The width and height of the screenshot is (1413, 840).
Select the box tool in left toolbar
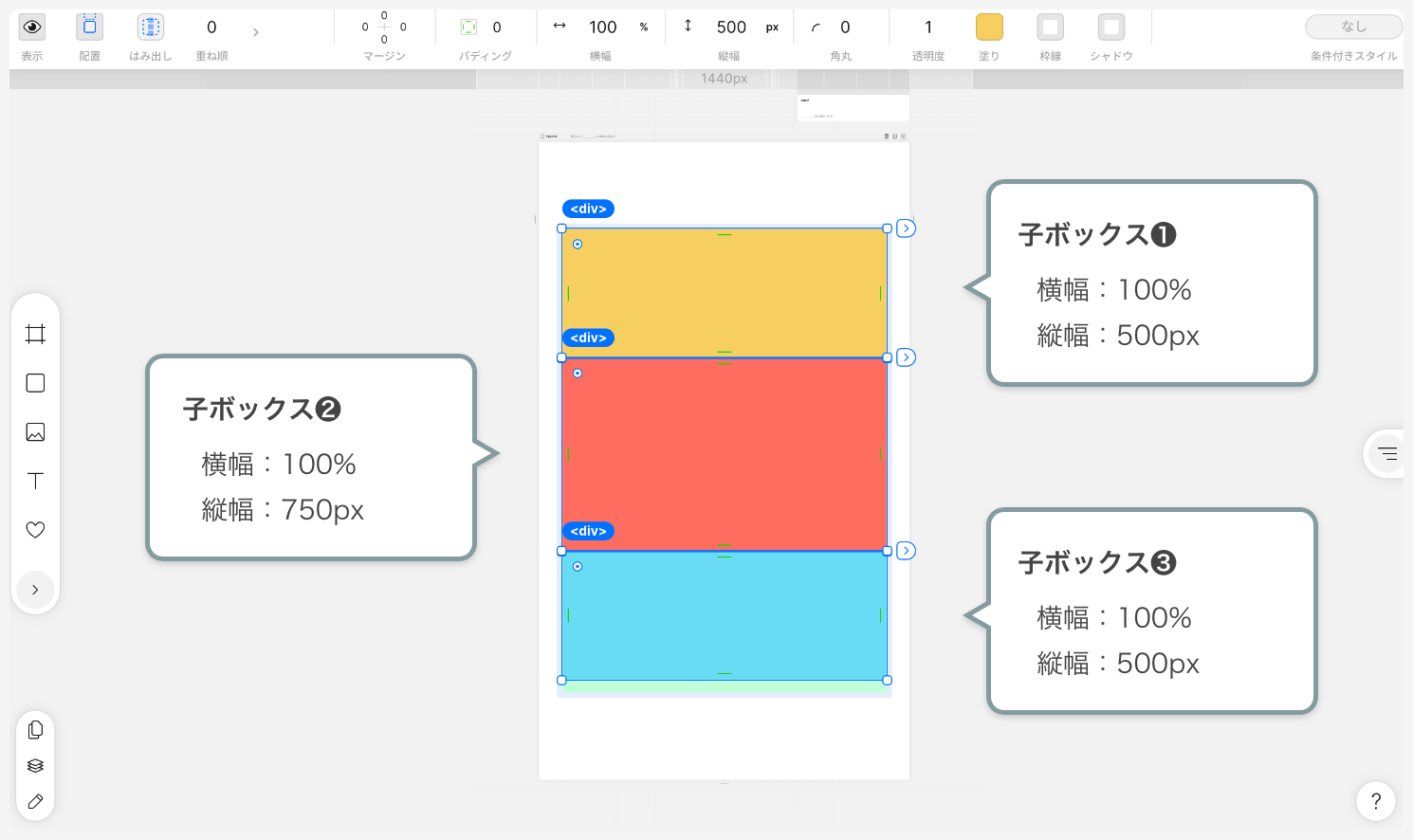coord(35,383)
